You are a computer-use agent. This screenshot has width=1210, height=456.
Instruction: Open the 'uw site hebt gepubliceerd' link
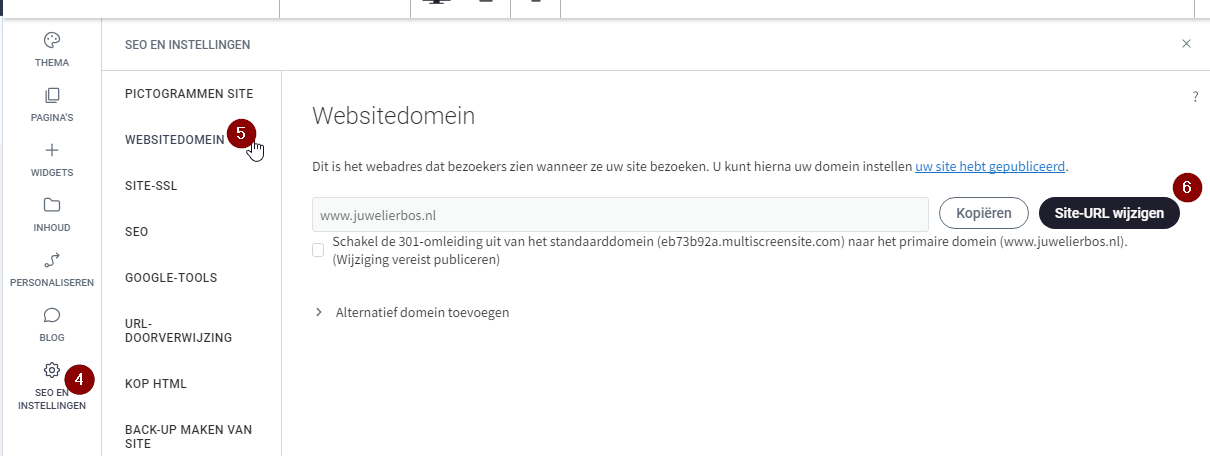(990, 167)
